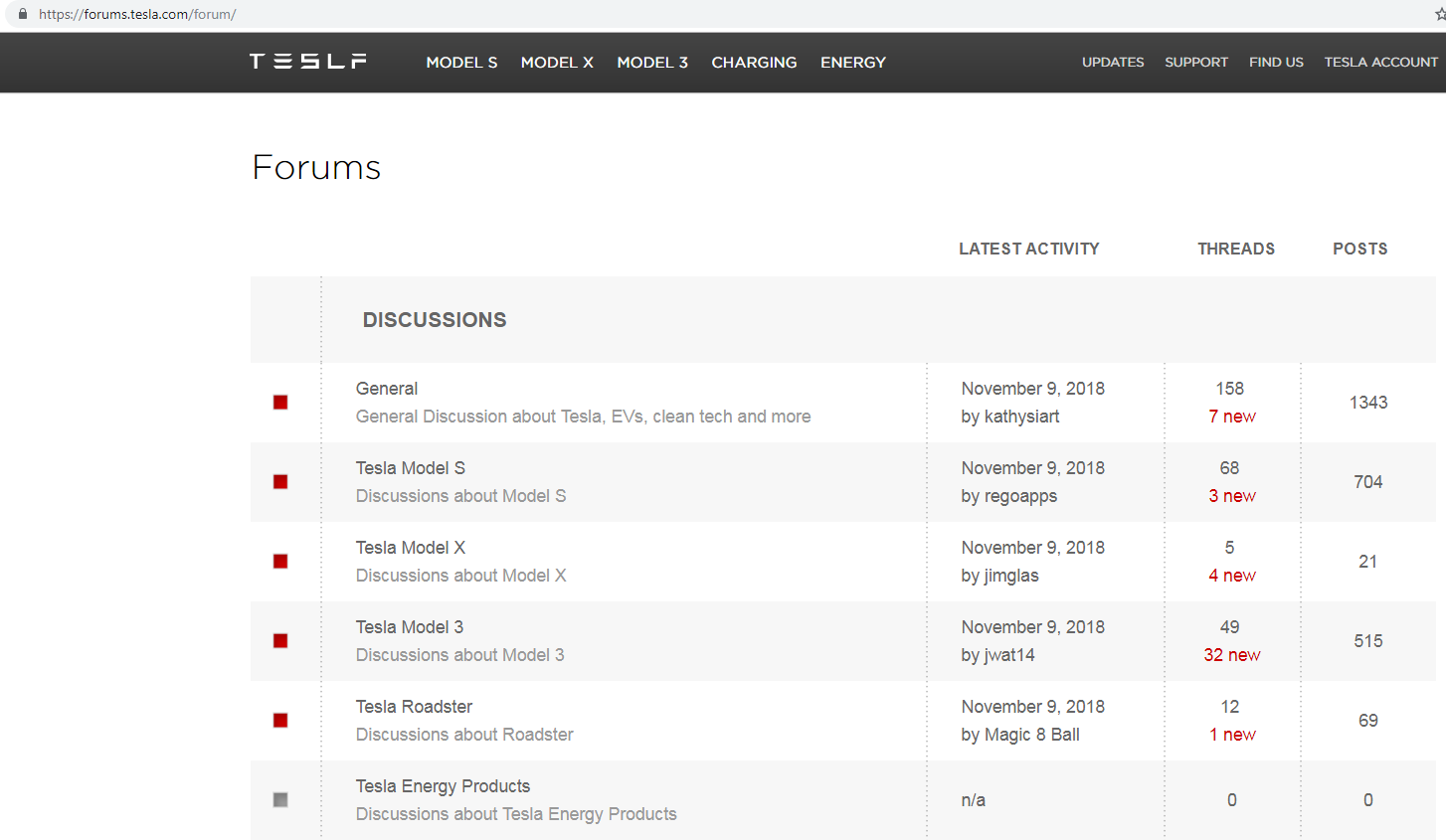This screenshot has width=1446, height=840.
Task: Open the Tesla Model S forum
Action: click(x=411, y=468)
